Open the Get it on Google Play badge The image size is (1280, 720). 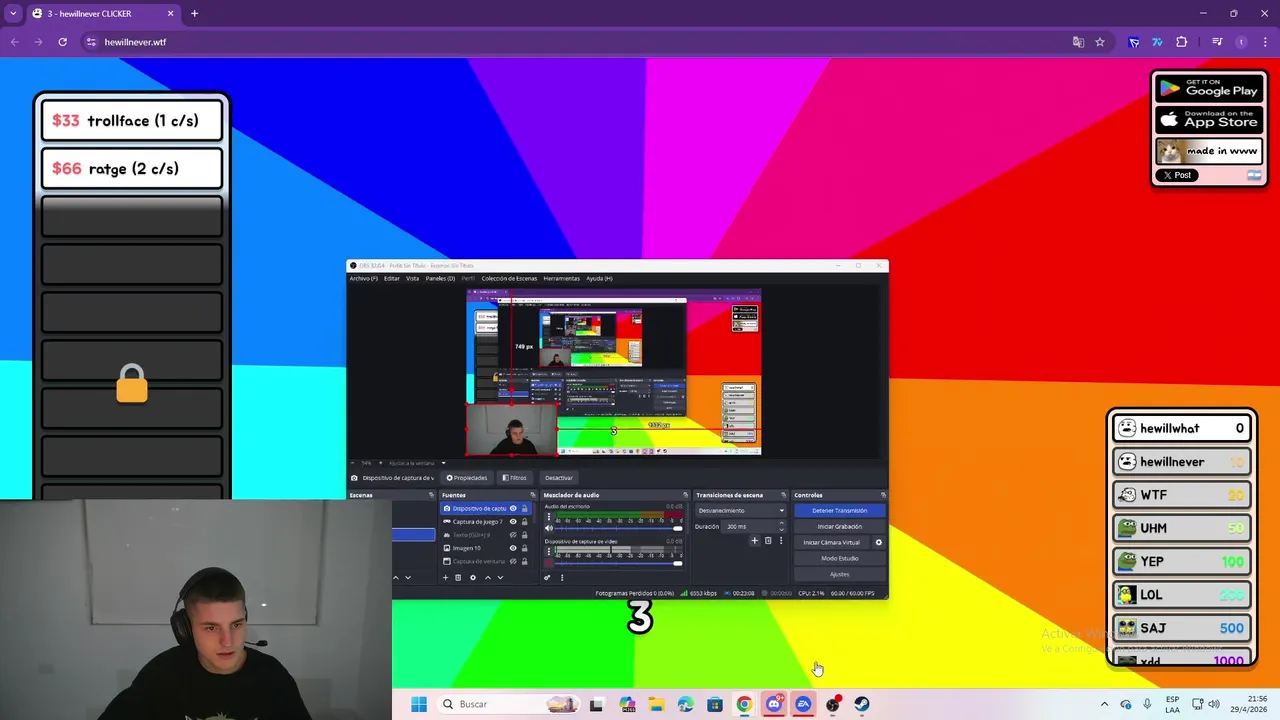tap(1208, 88)
